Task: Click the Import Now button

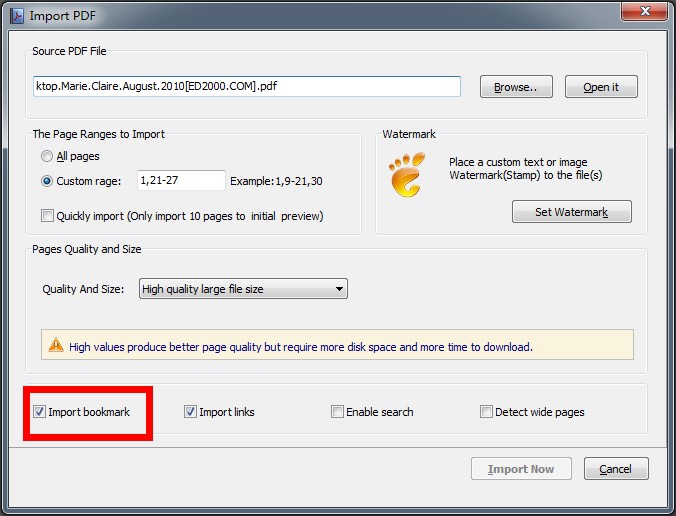Action: (x=521, y=469)
